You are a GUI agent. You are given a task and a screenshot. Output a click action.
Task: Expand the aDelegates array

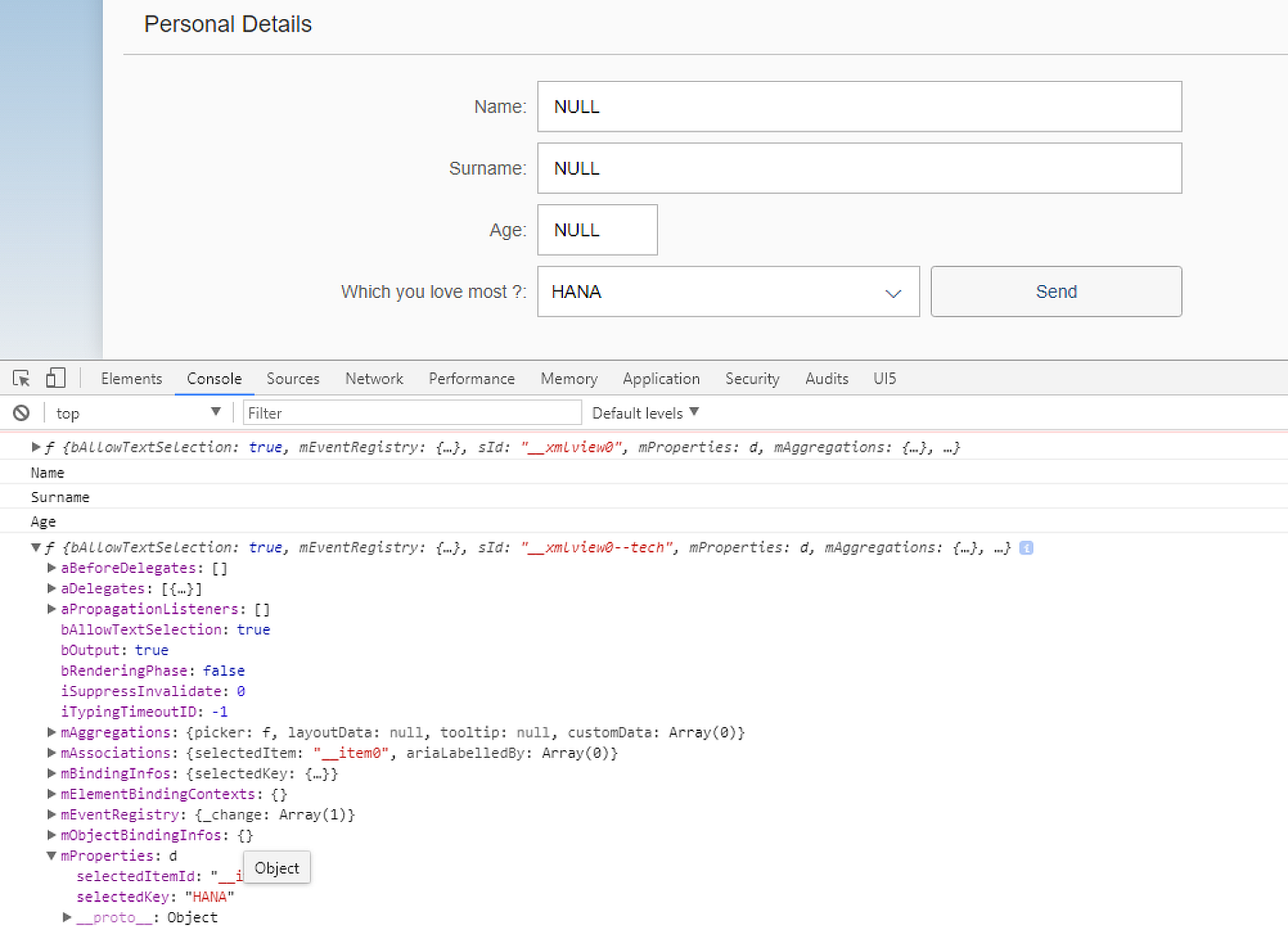[51, 588]
